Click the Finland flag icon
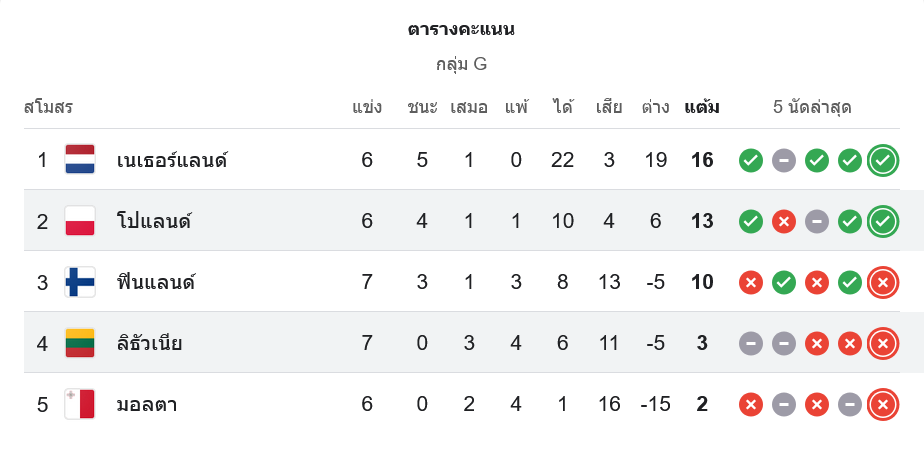 [80, 282]
